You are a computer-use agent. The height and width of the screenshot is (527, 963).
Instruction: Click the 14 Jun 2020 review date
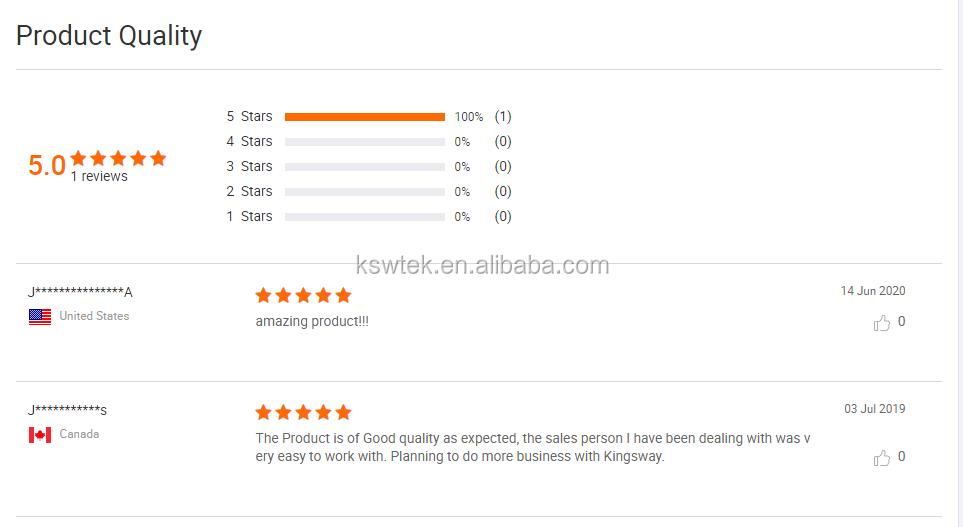tap(872, 291)
